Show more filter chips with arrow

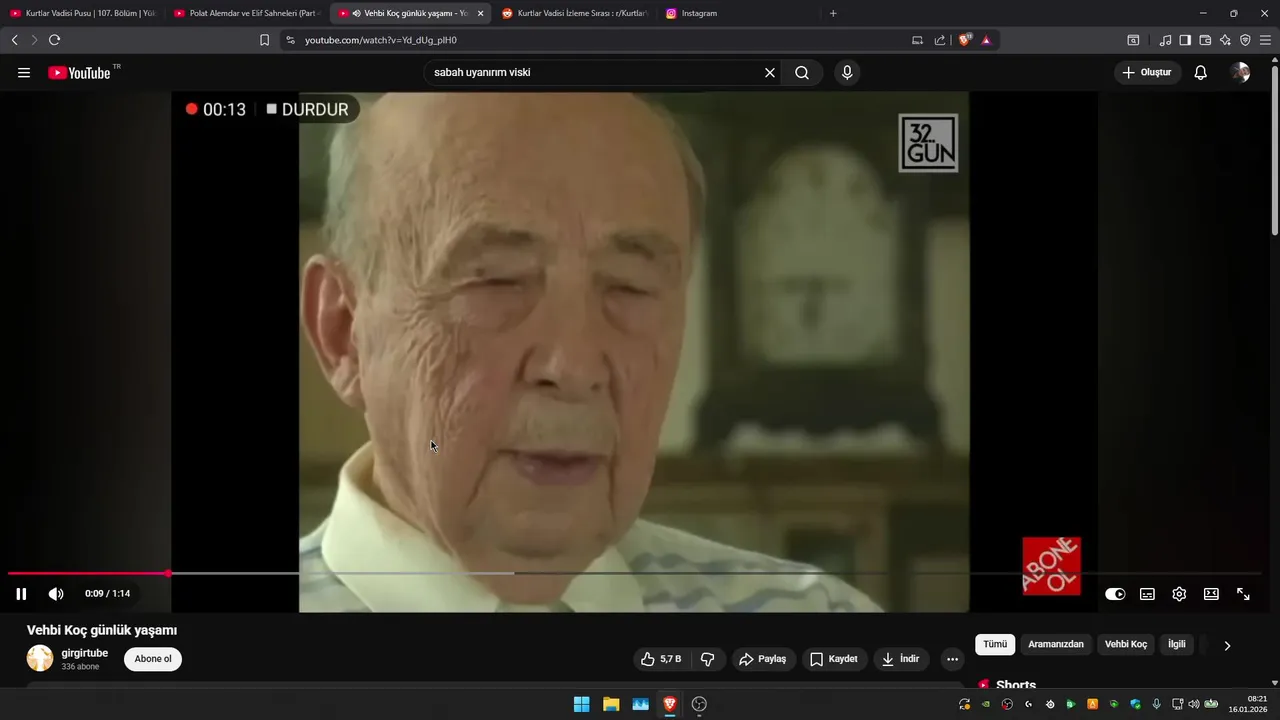point(1227,645)
